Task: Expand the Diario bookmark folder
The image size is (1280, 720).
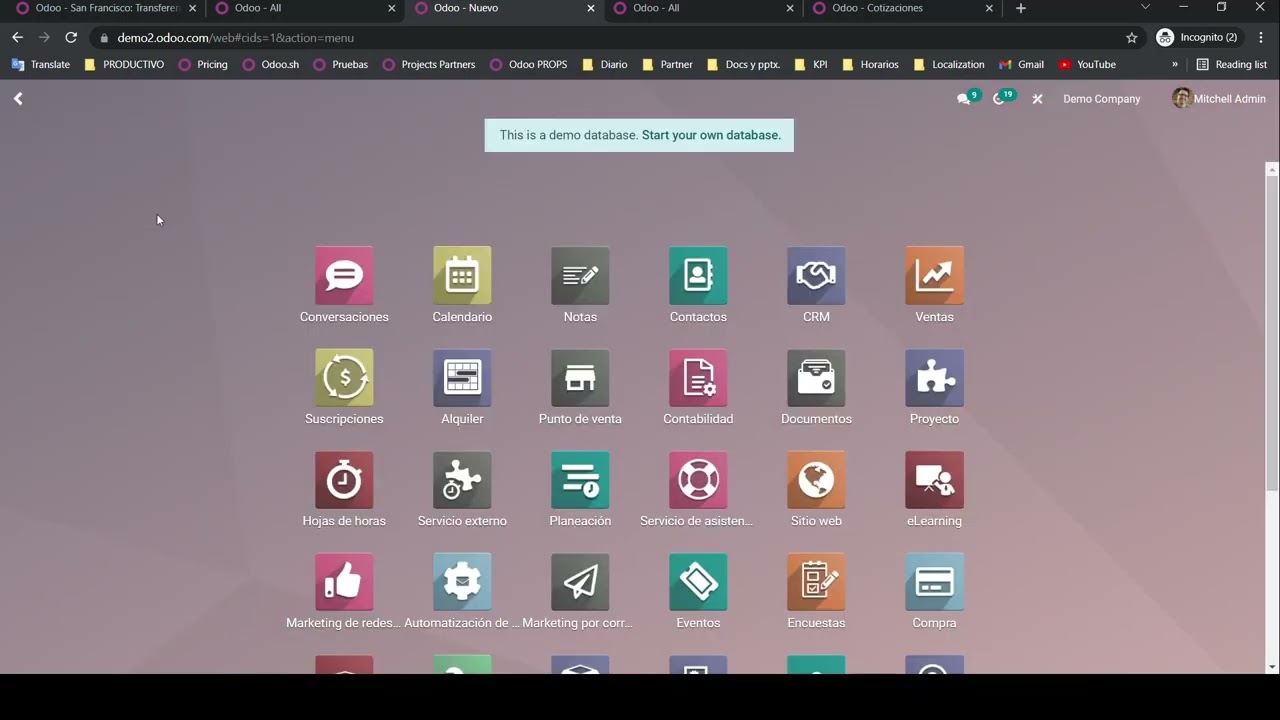Action: pos(604,64)
